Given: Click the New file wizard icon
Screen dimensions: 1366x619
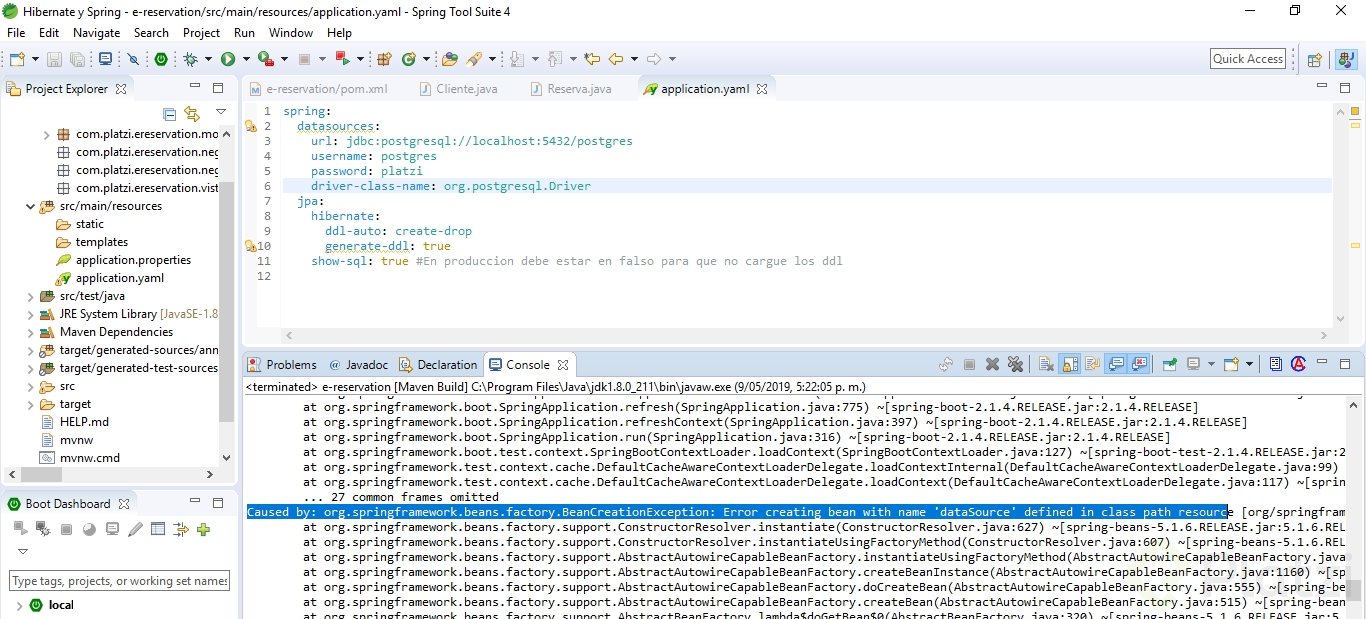Looking at the screenshot, I should point(17,59).
